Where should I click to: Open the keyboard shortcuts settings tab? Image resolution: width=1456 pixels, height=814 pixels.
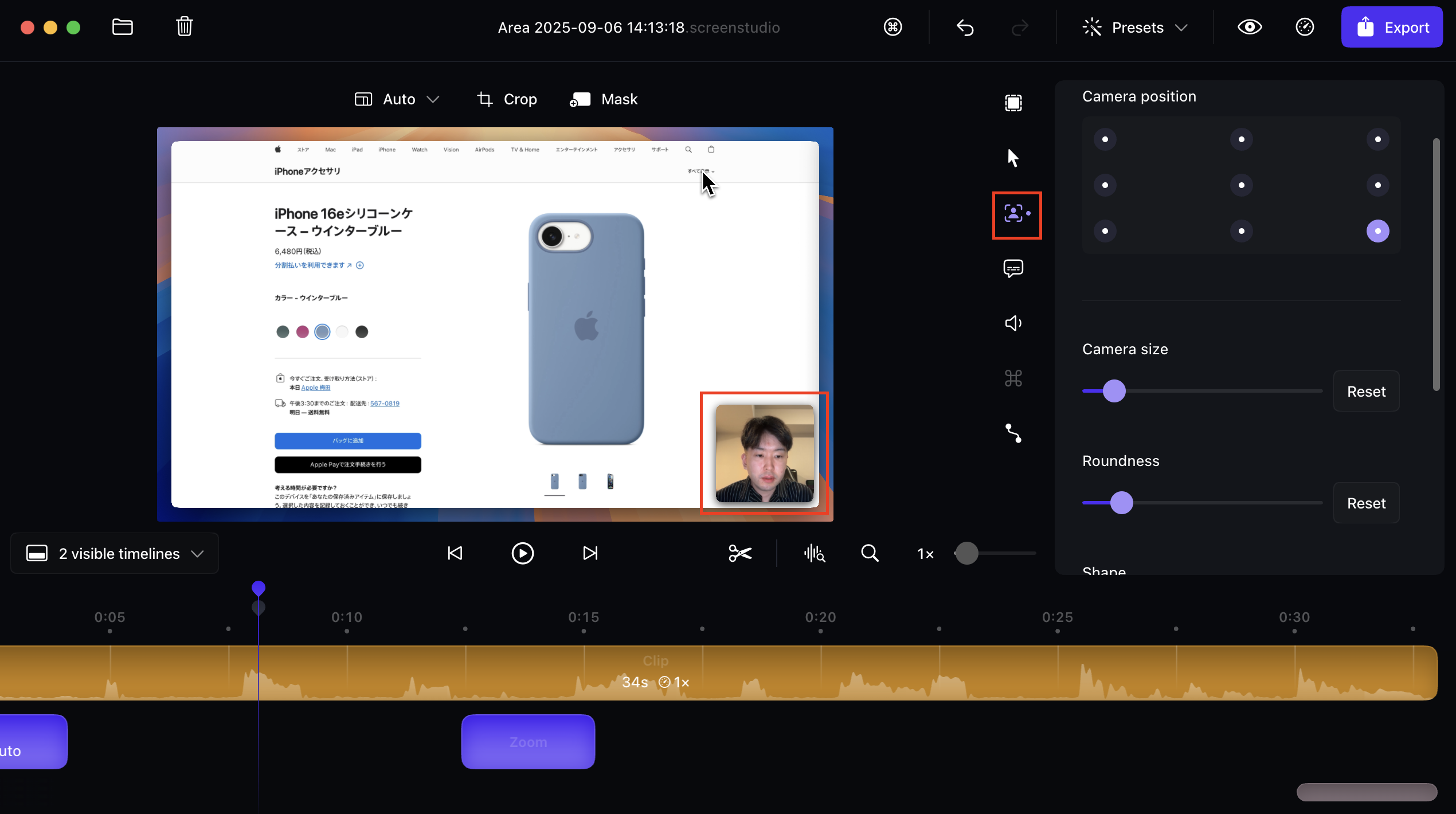click(x=1013, y=378)
